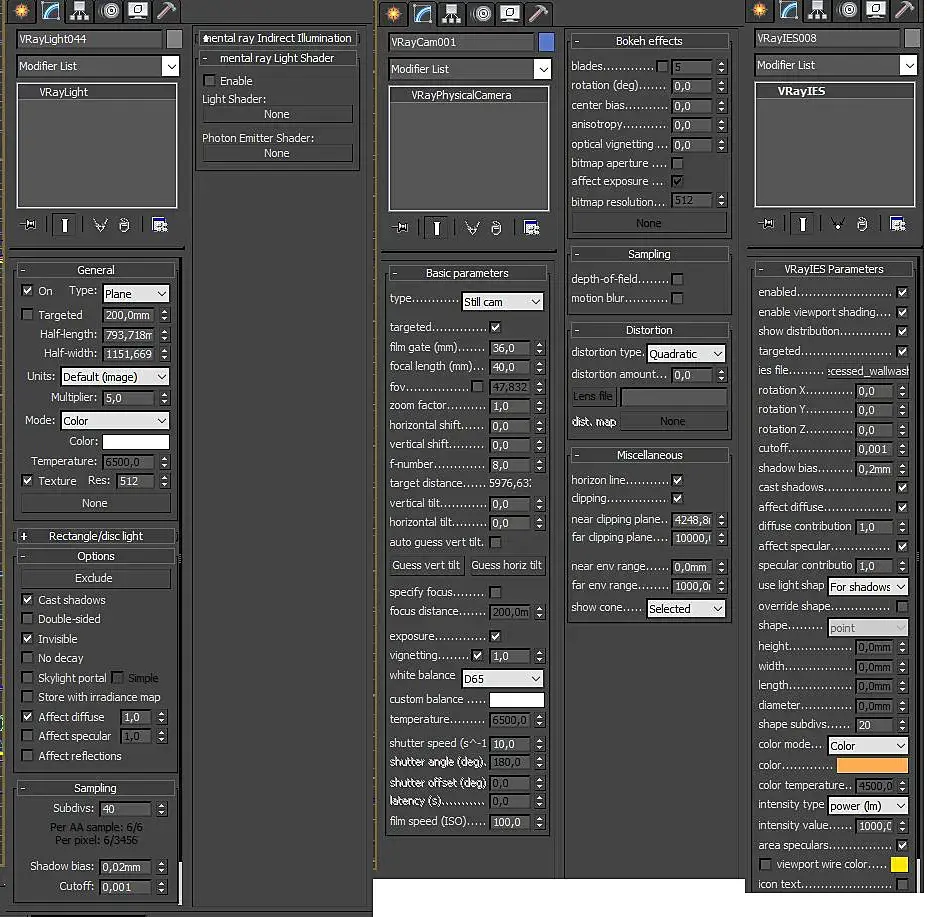
Task: Open Modify tab in VRayCam001 panel
Action: [422, 13]
